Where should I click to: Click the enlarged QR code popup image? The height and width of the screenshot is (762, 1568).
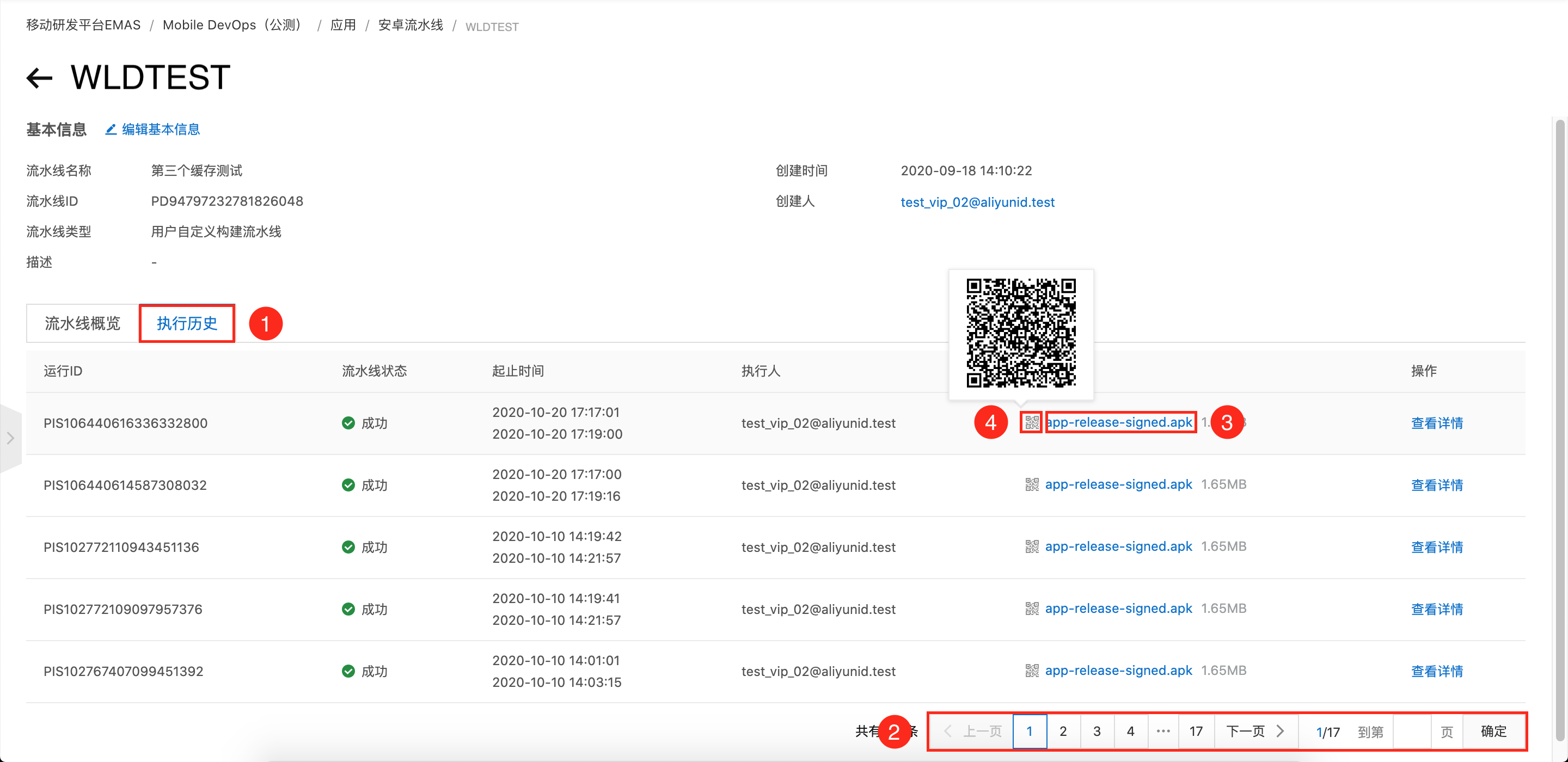point(1021,333)
